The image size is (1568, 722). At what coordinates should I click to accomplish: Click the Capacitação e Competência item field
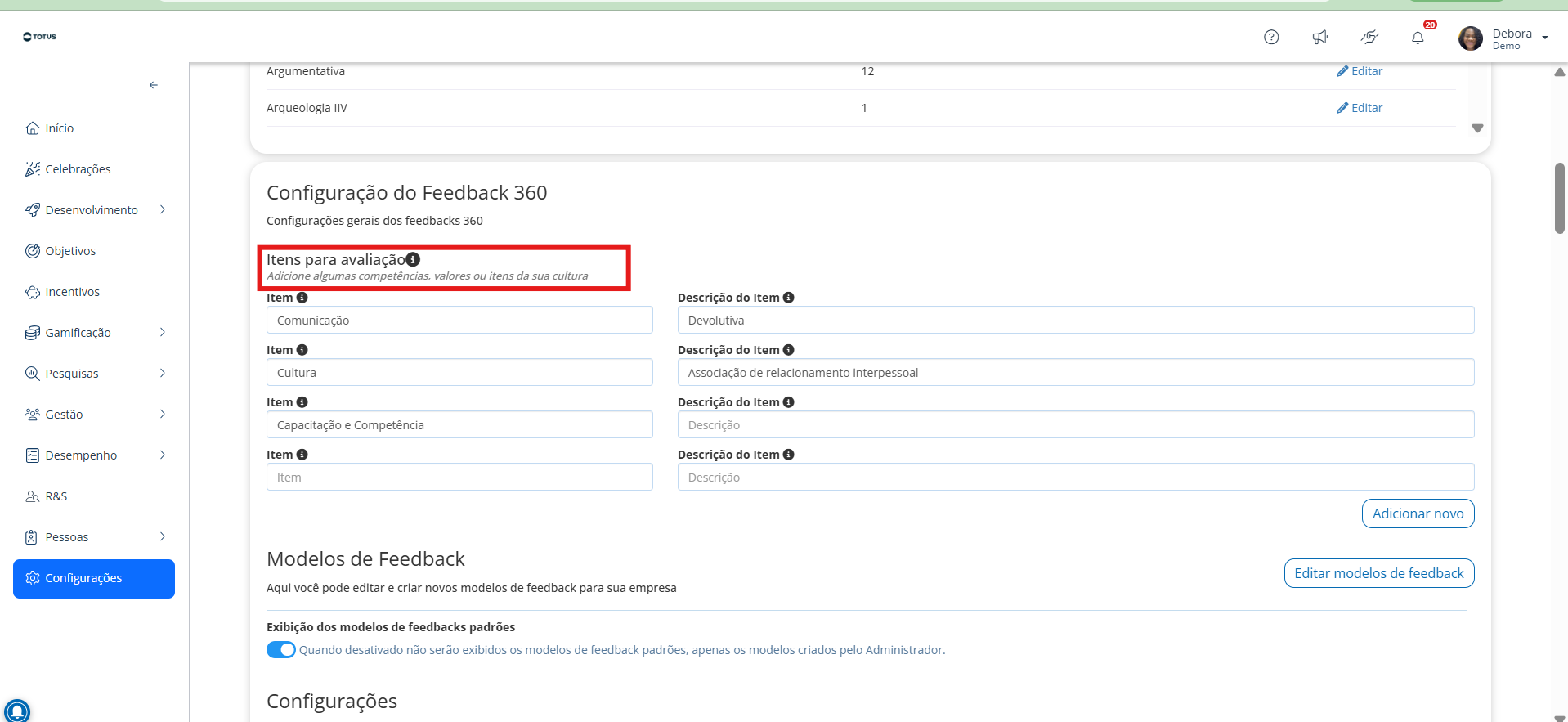(459, 424)
